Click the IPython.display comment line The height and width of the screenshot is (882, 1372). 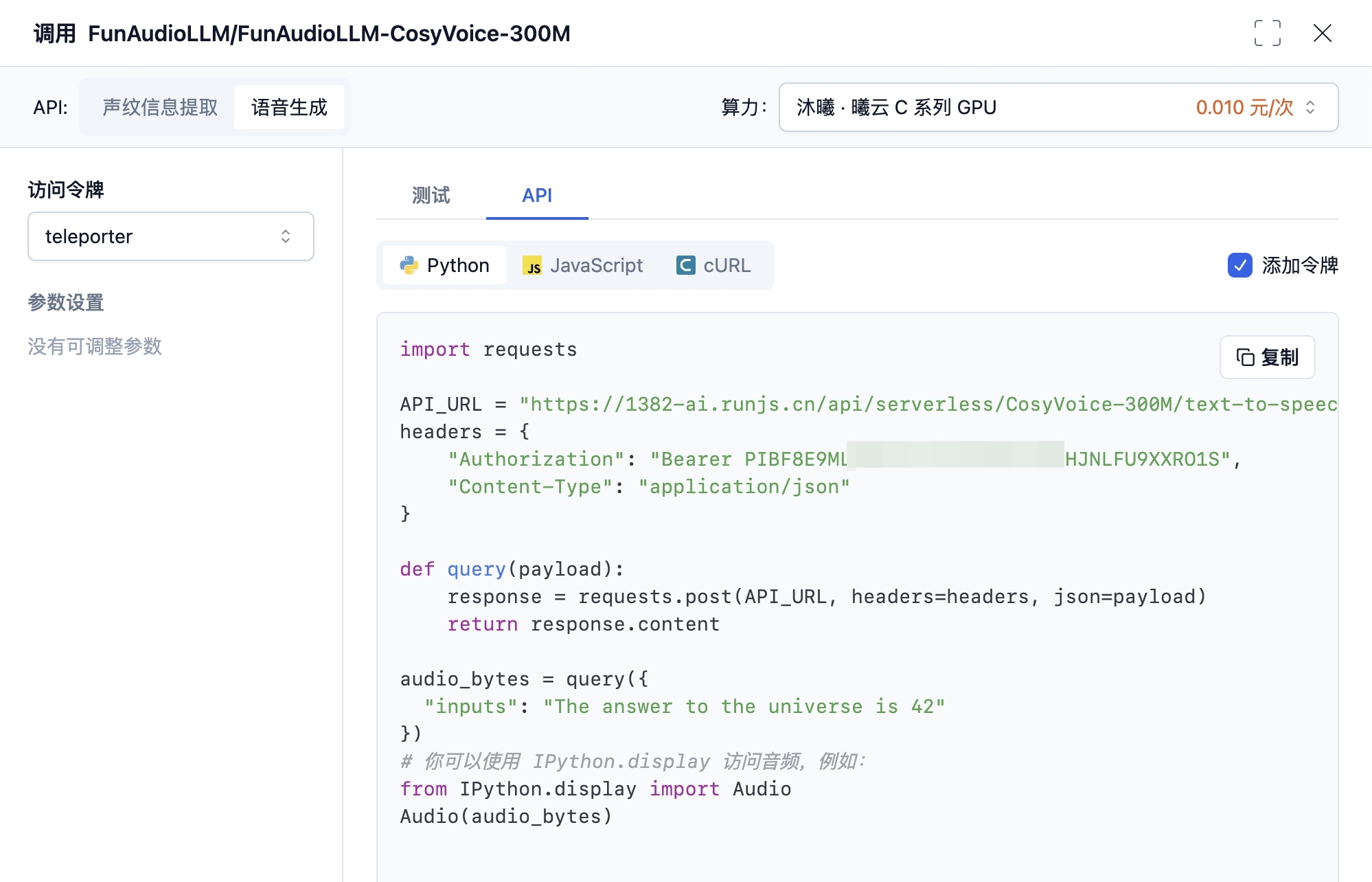pos(633,761)
